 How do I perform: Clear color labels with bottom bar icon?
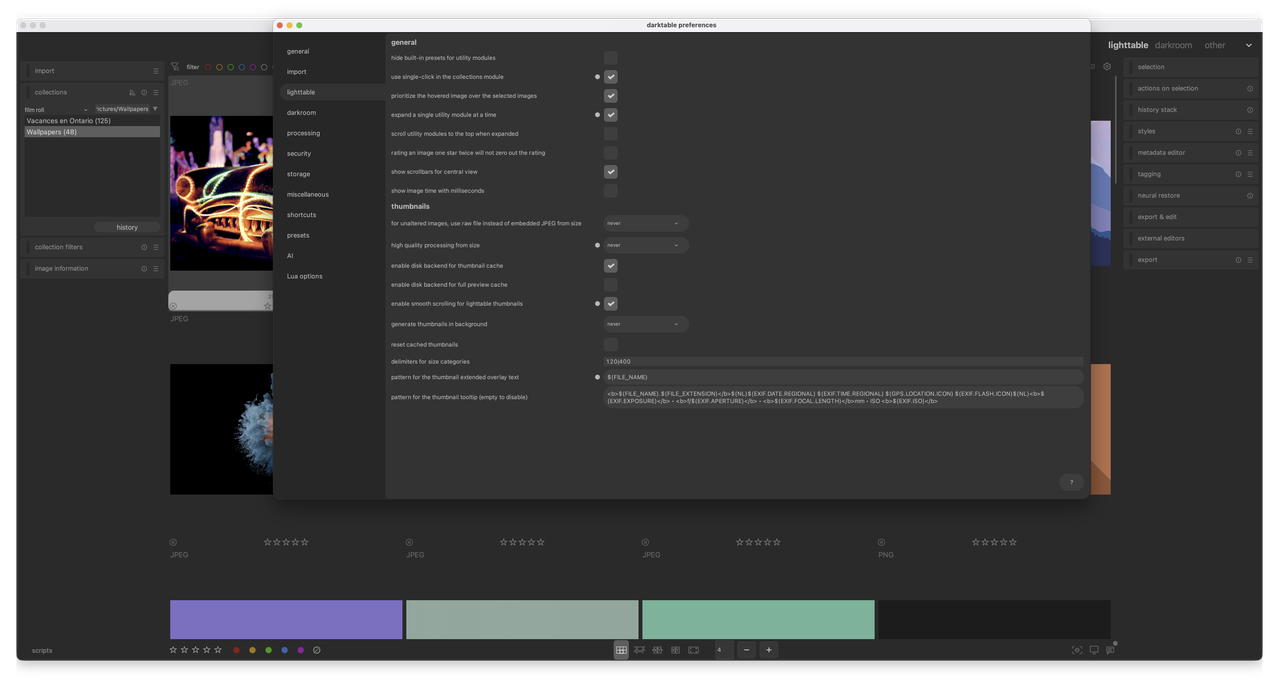tap(317, 650)
